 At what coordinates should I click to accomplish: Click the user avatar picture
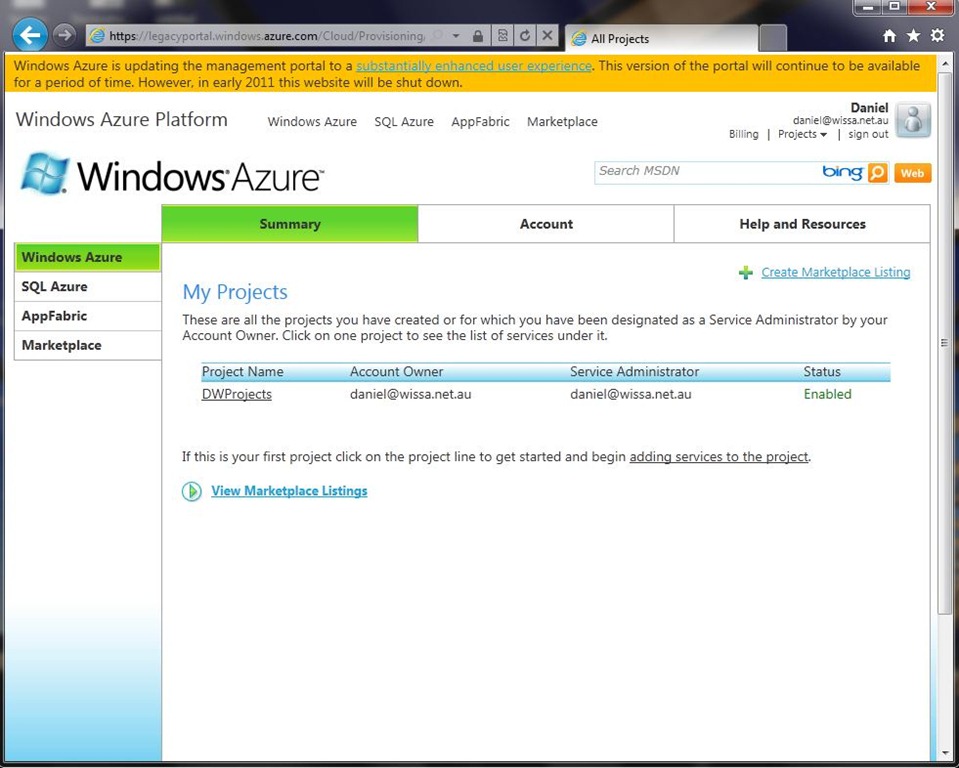[x=913, y=120]
